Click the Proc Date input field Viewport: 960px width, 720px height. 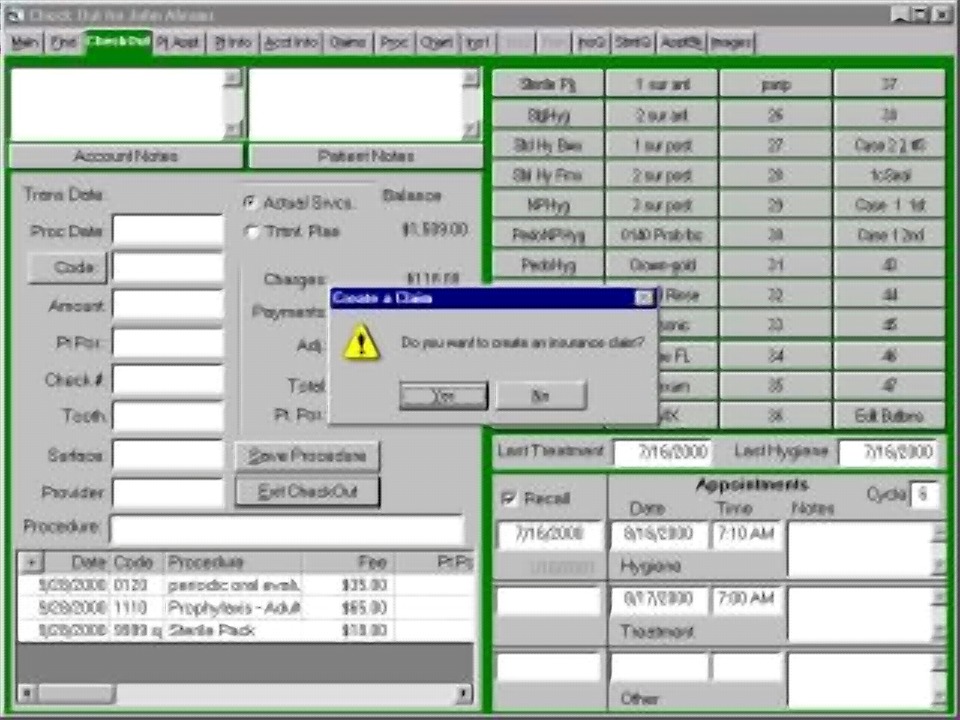(x=168, y=231)
